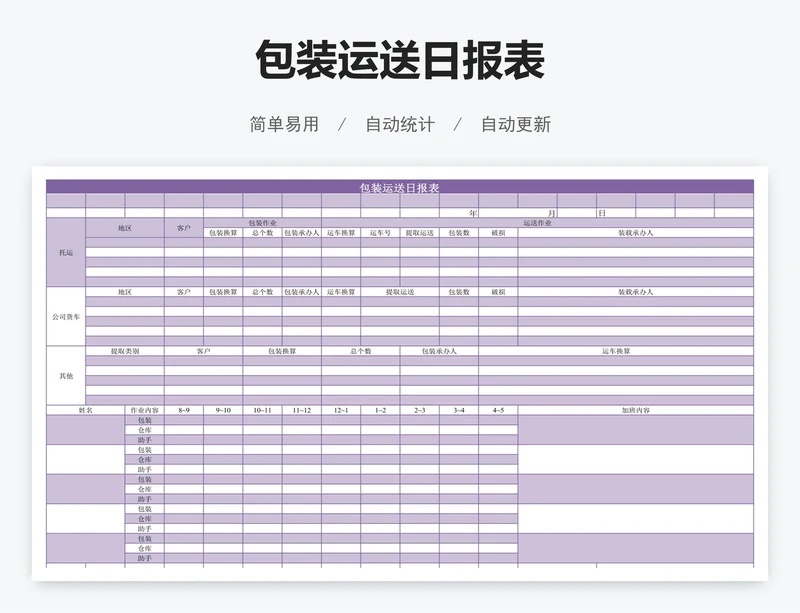Select the 托运 row label cell
800x613 pixels.
[x=66, y=252]
